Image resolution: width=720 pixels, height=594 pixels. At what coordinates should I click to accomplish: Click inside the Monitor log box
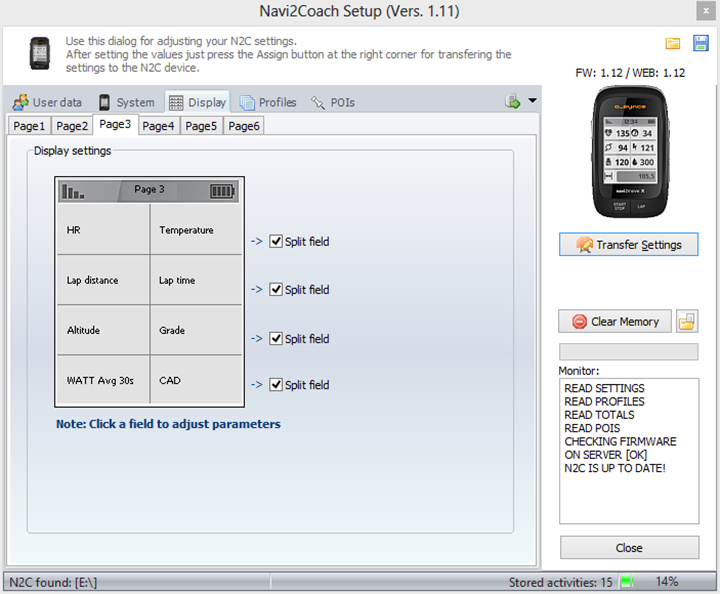point(629,451)
